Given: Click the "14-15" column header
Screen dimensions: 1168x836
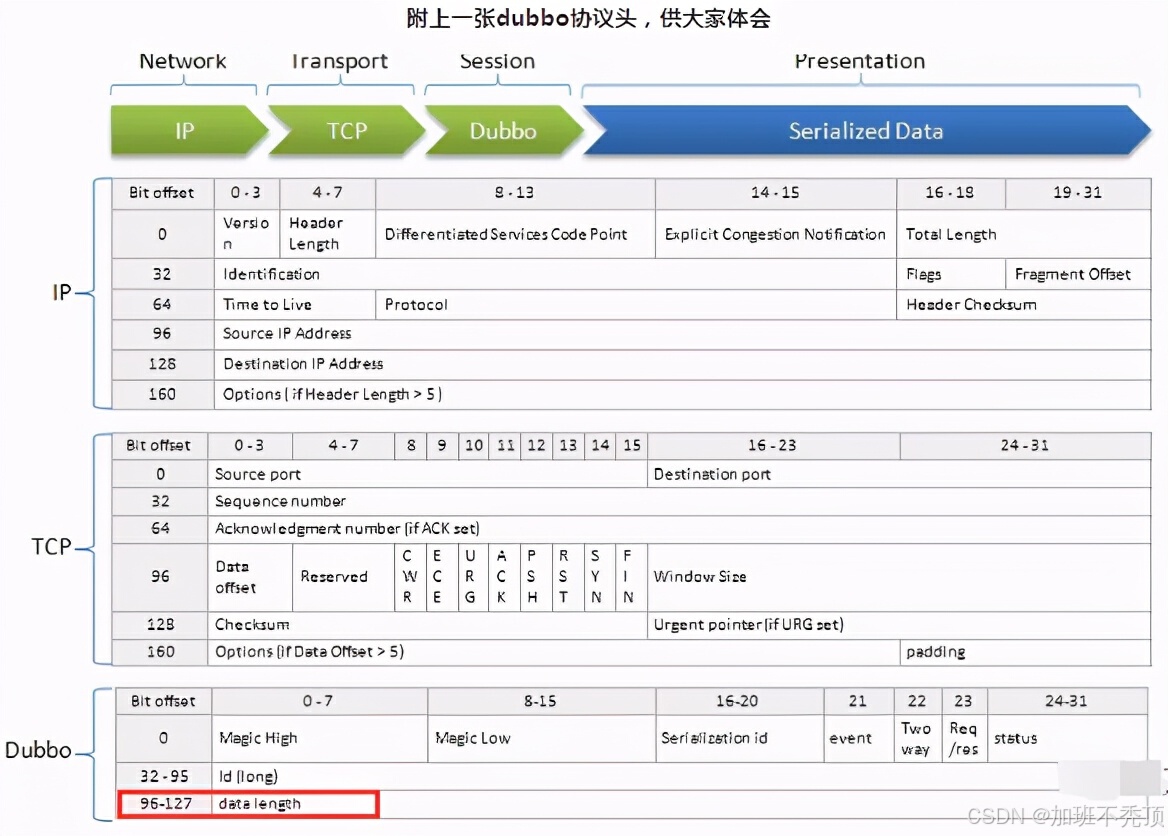Looking at the screenshot, I should pos(775,193).
